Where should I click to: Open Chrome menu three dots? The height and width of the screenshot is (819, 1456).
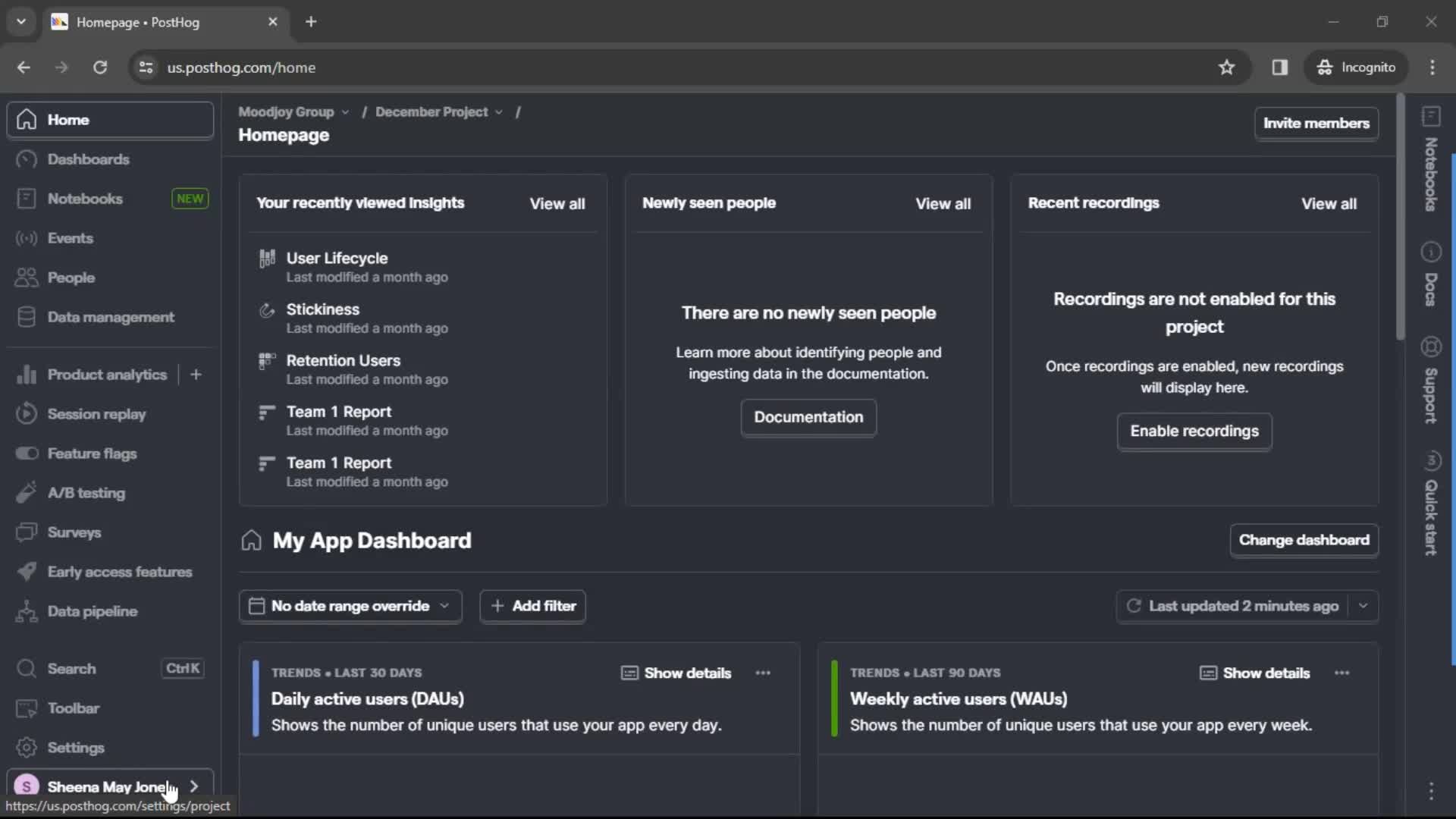(x=1432, y=67)
